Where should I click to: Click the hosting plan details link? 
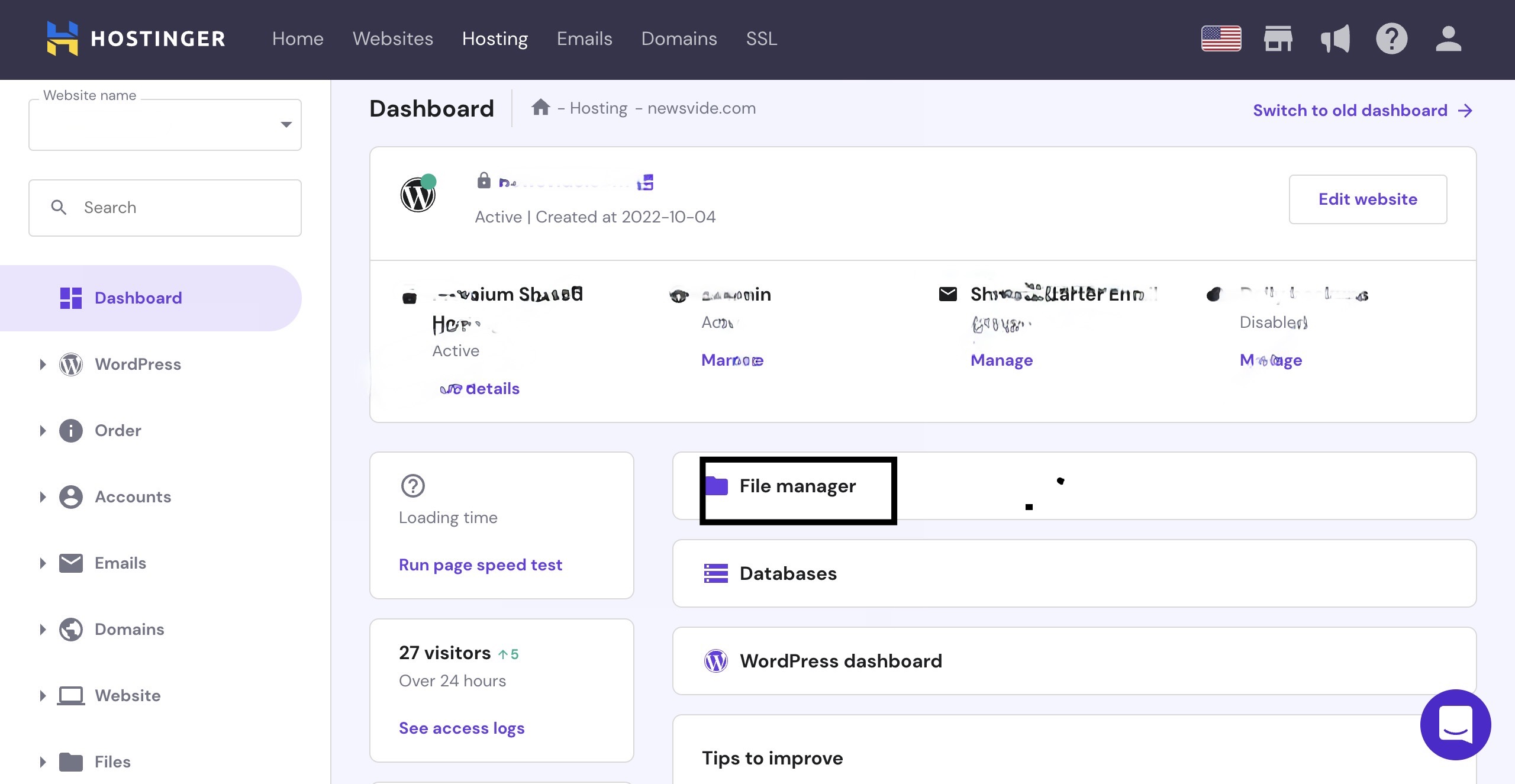click(479, 389)
